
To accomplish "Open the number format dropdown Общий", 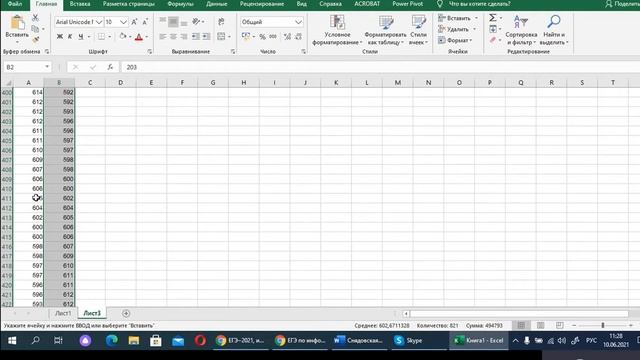I will point(298,22).
